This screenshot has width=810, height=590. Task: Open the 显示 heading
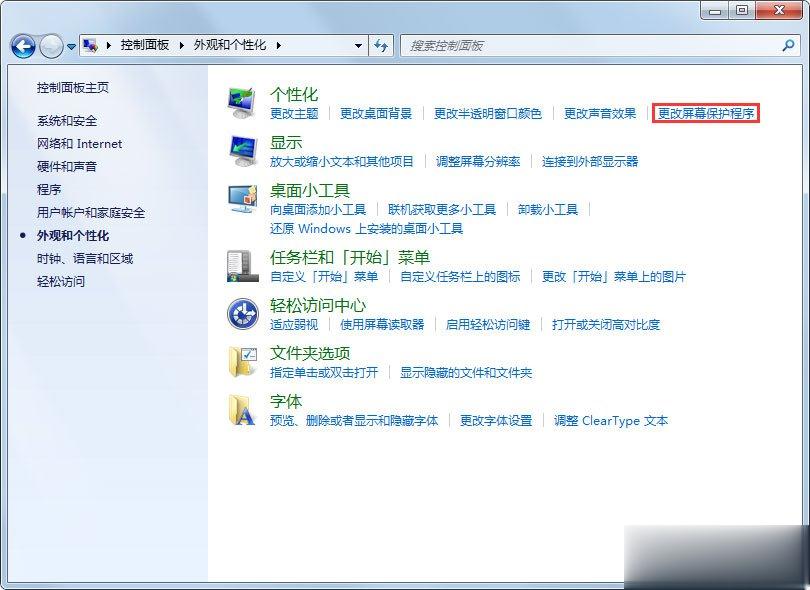pos(286,142)
